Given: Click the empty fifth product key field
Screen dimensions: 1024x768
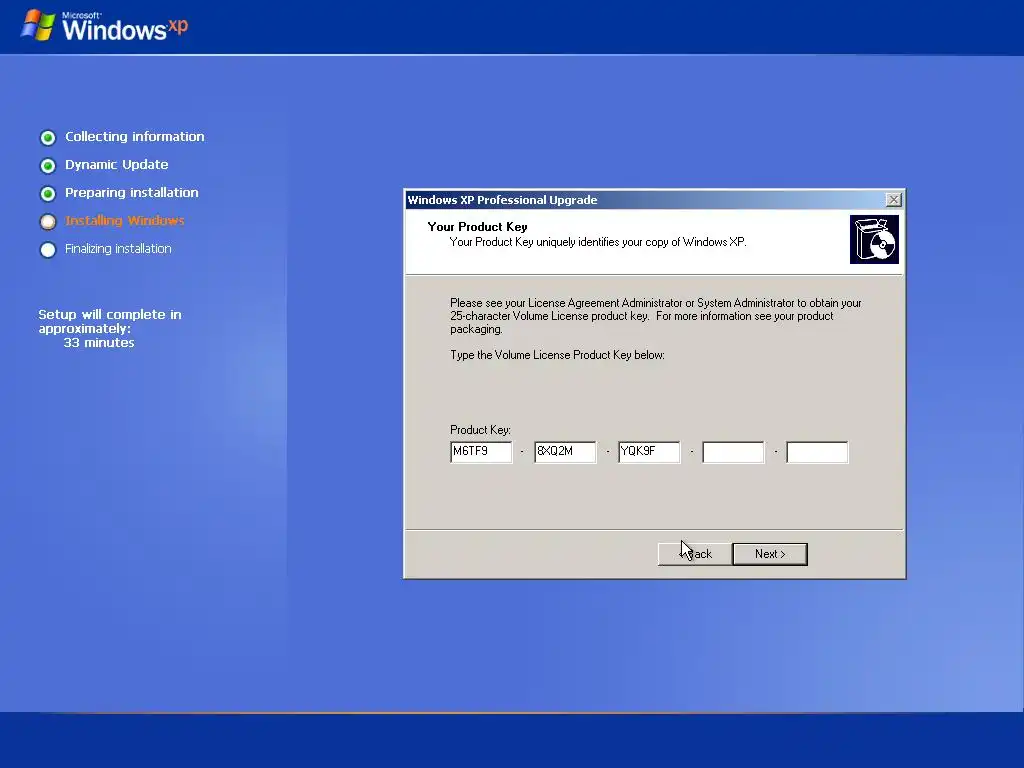Looking at the screenshot, I should coord(818,452).
